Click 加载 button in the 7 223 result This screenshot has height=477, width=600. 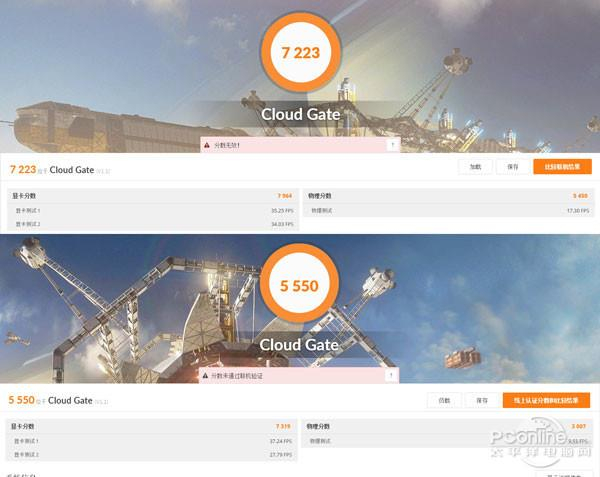click(x=475, y=167)
